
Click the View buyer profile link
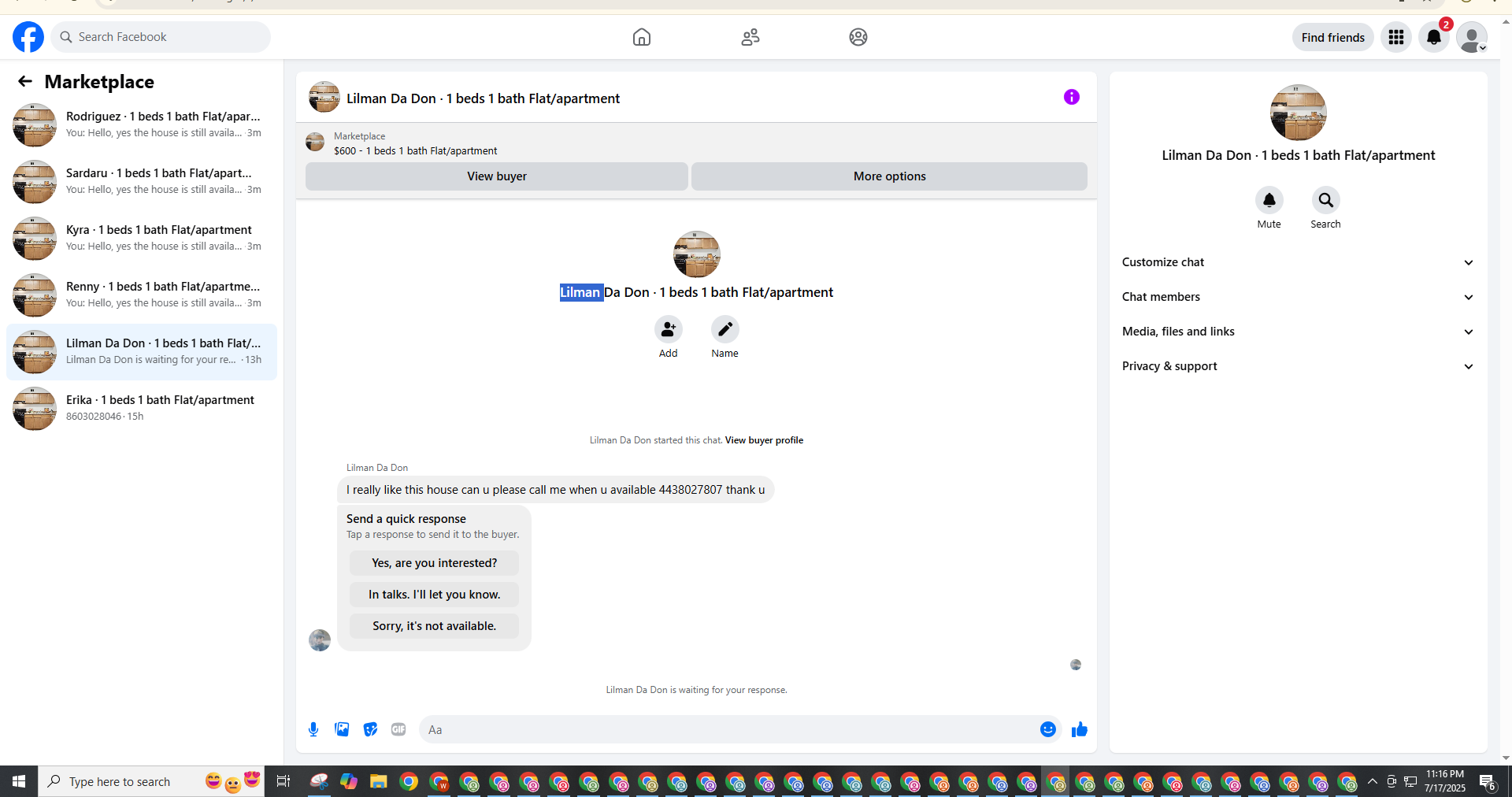[x=764, y=440]
